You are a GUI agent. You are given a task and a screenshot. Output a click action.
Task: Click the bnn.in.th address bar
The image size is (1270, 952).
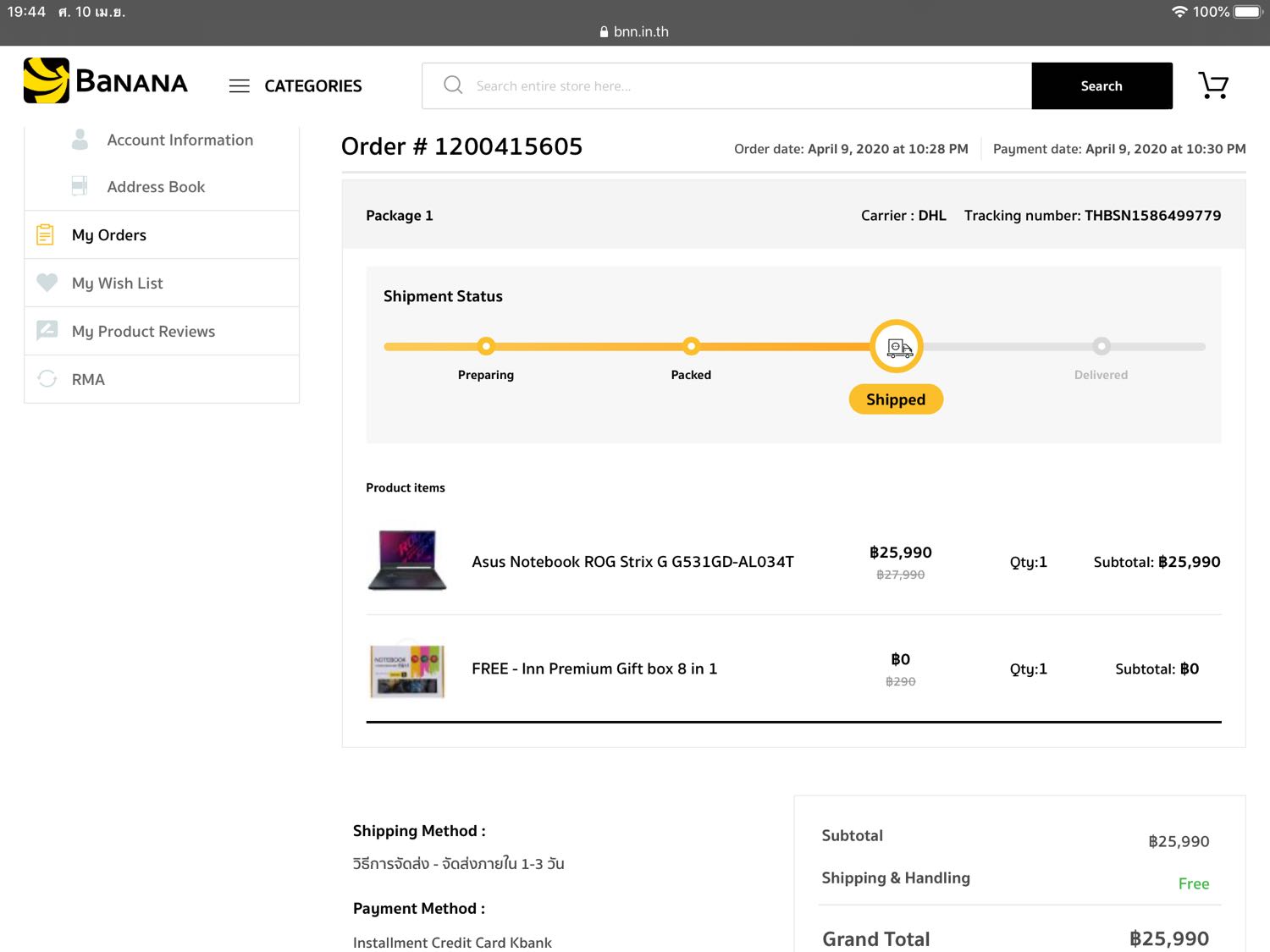tap(634, 31)
